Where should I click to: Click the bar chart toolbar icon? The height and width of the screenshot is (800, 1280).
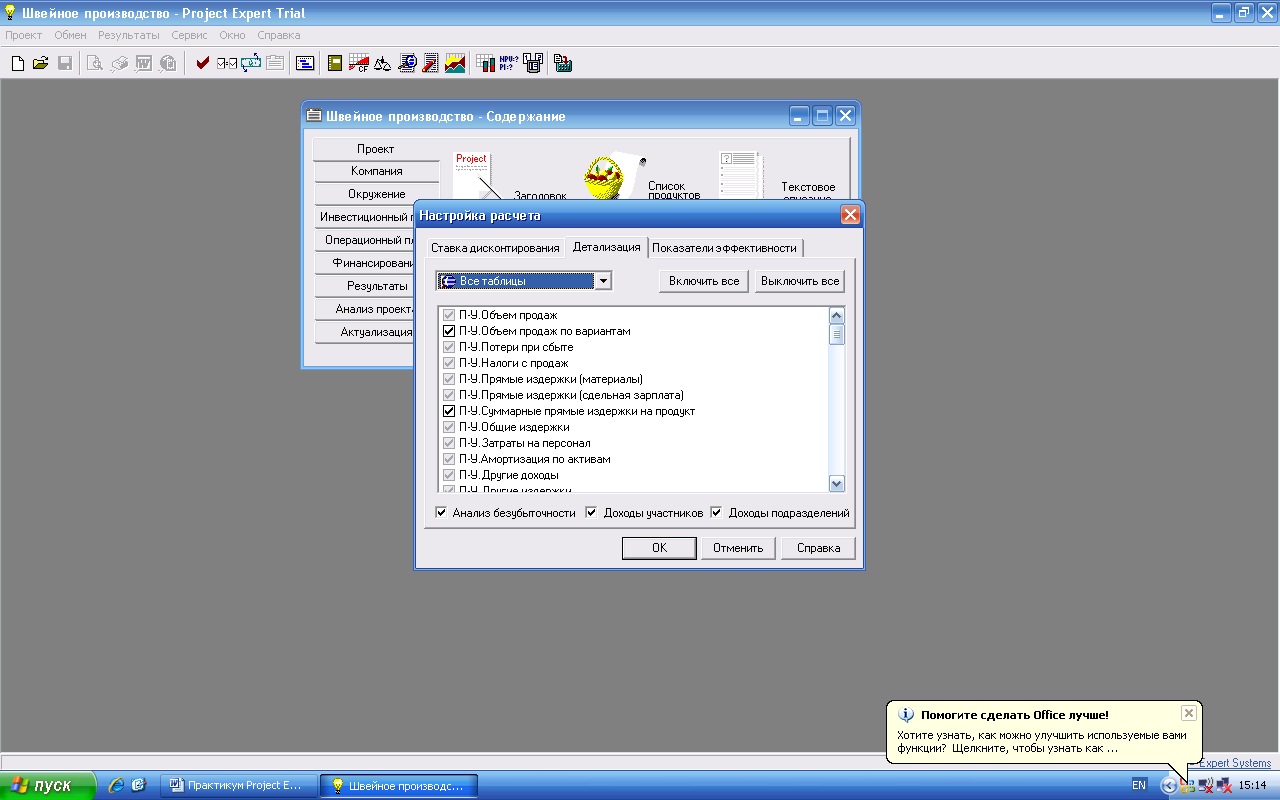[x=485, y=63]
